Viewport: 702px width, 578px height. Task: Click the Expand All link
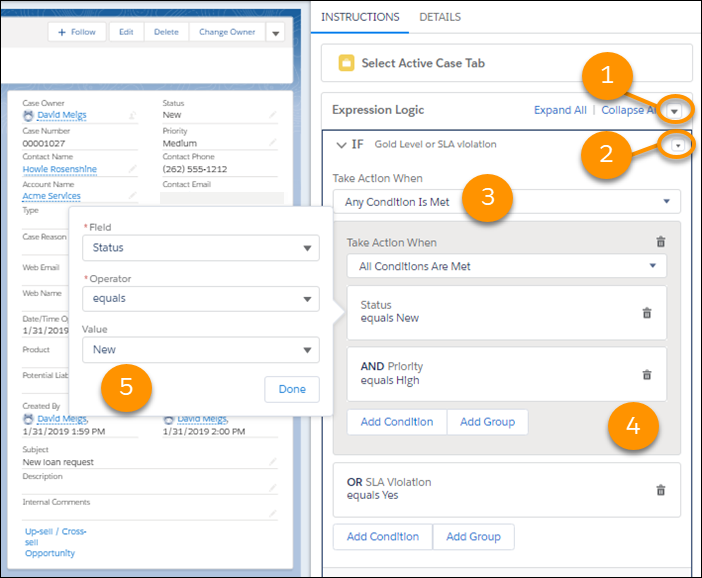click(560, 110)
